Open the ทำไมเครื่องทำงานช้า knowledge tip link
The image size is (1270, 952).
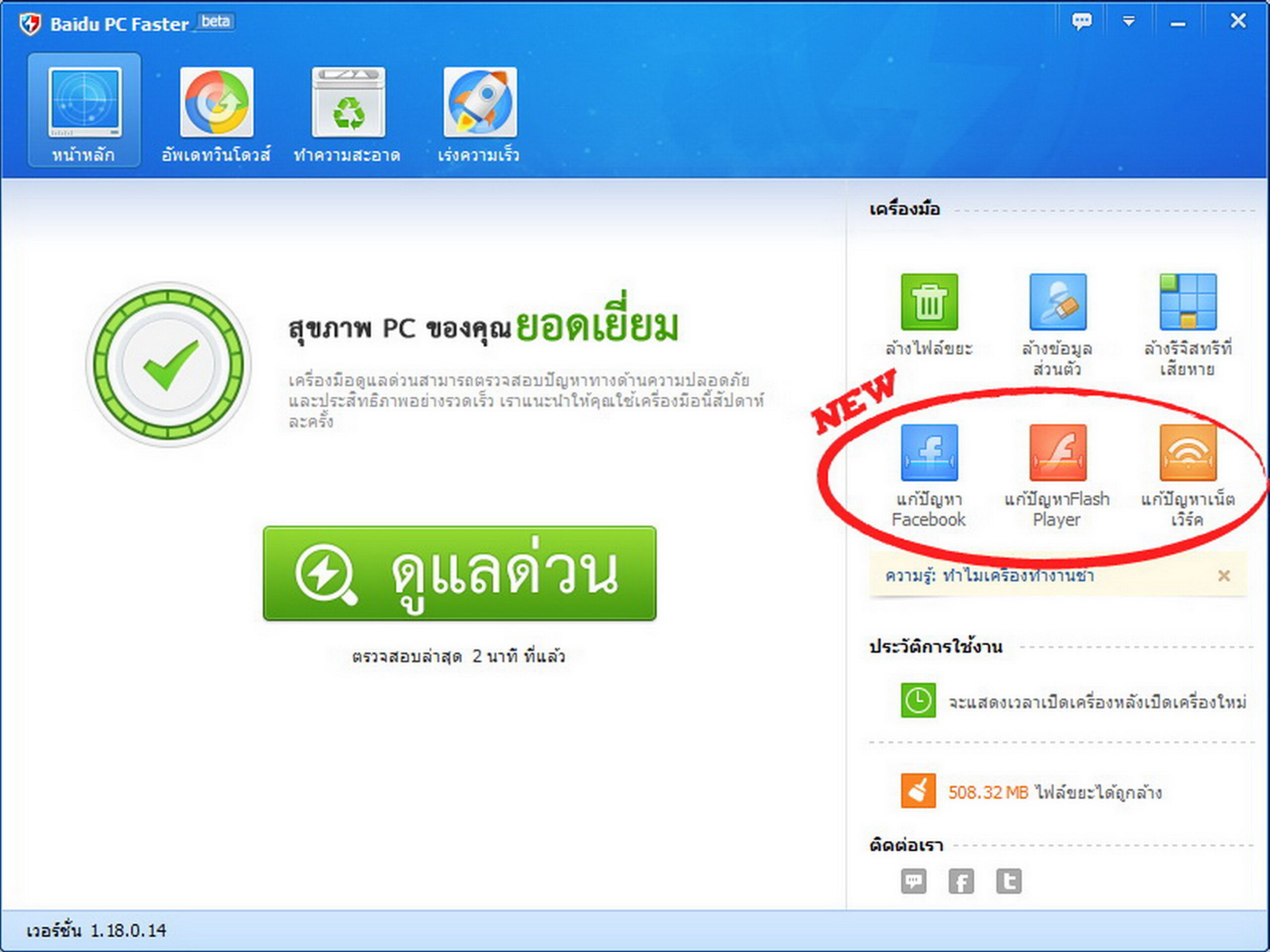[x=1017, y=576]
